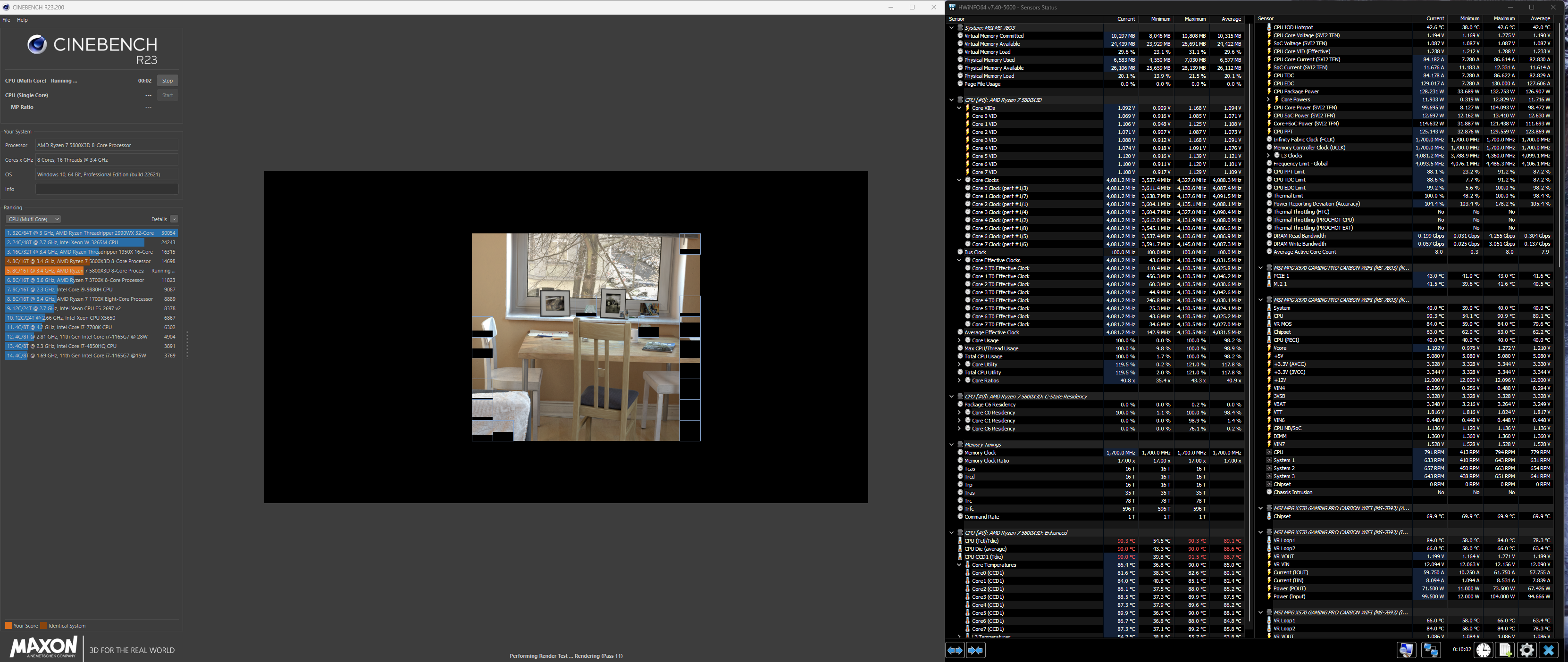This screenshot has width=1568, height=662.
Task: Click the HWiNFO expand columns arrows icon
Action: pyautogui.click(x=955, y=650)
